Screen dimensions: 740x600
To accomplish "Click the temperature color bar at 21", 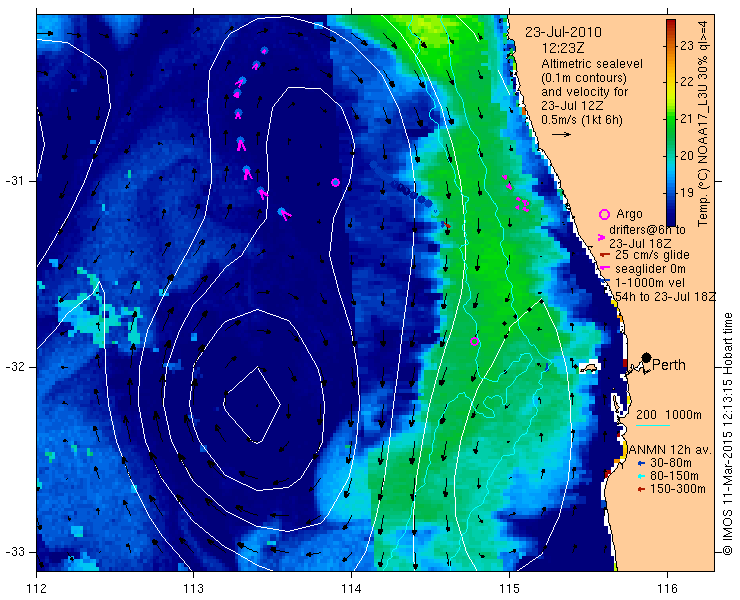I will 671,119.
